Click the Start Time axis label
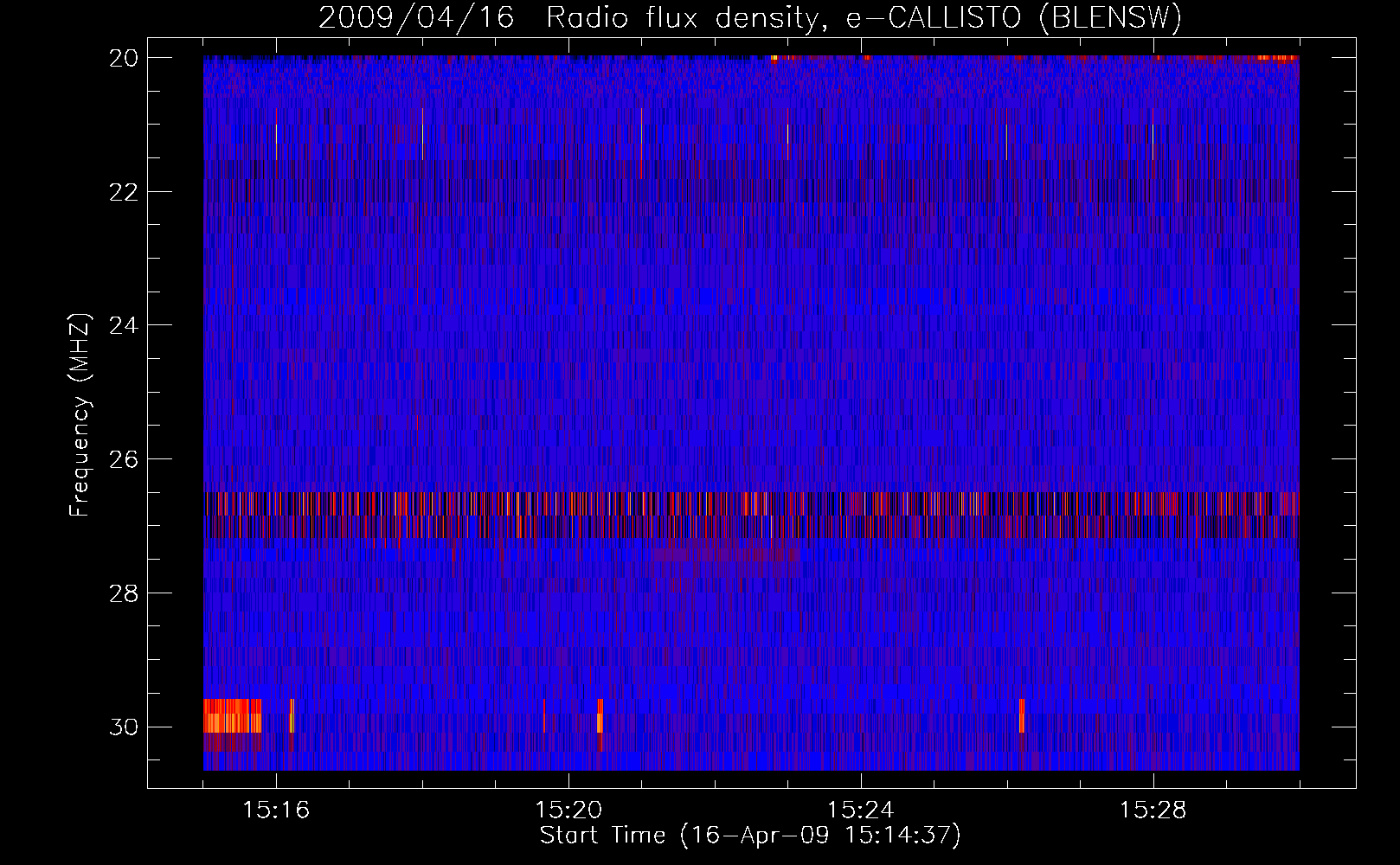The width and height of the screenshot is (1400, 865). (x=750, y=836)
